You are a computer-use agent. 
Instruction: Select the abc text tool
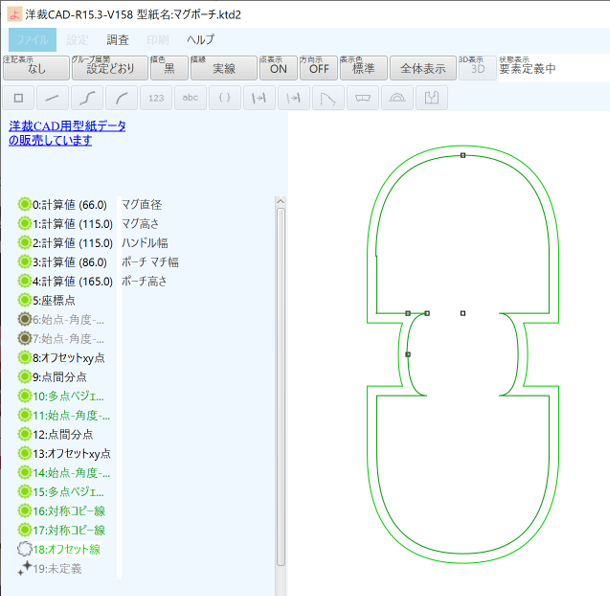[190, 98]
